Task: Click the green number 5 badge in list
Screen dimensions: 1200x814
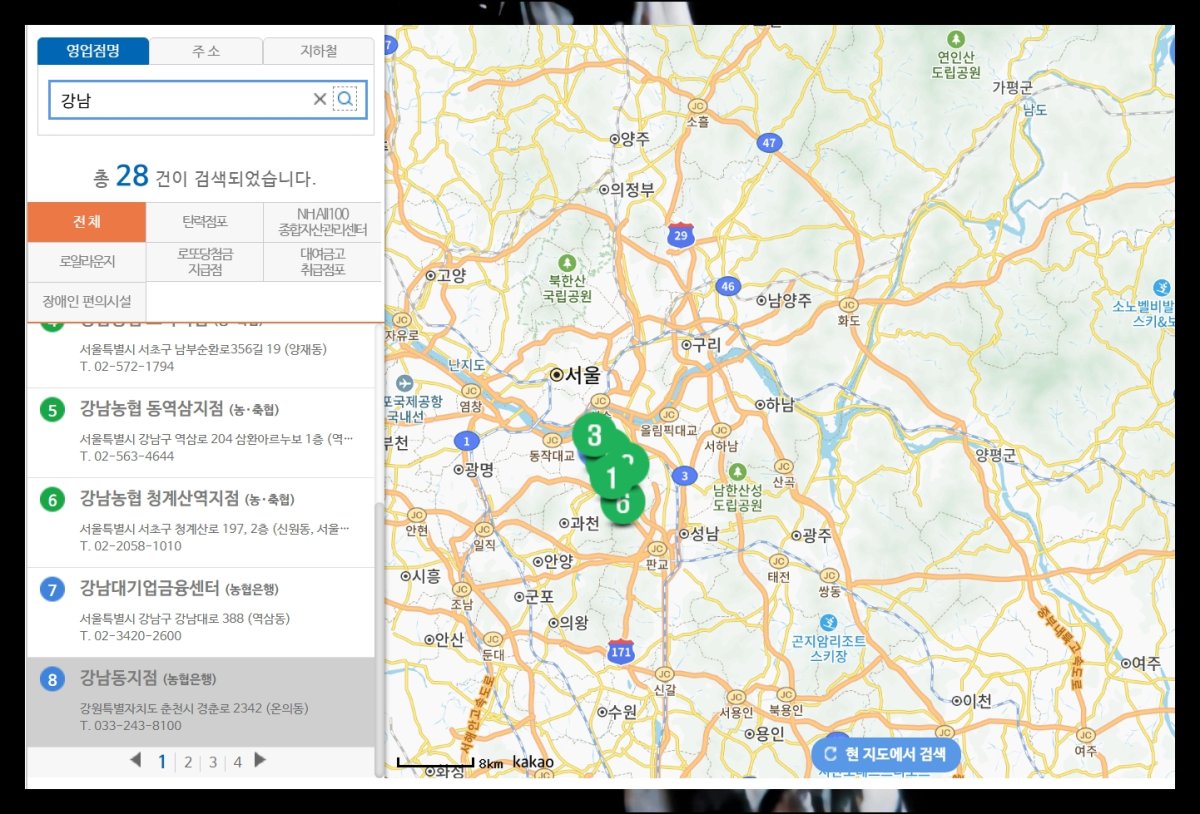Action: pyautogui.click(x=53, y=410)
